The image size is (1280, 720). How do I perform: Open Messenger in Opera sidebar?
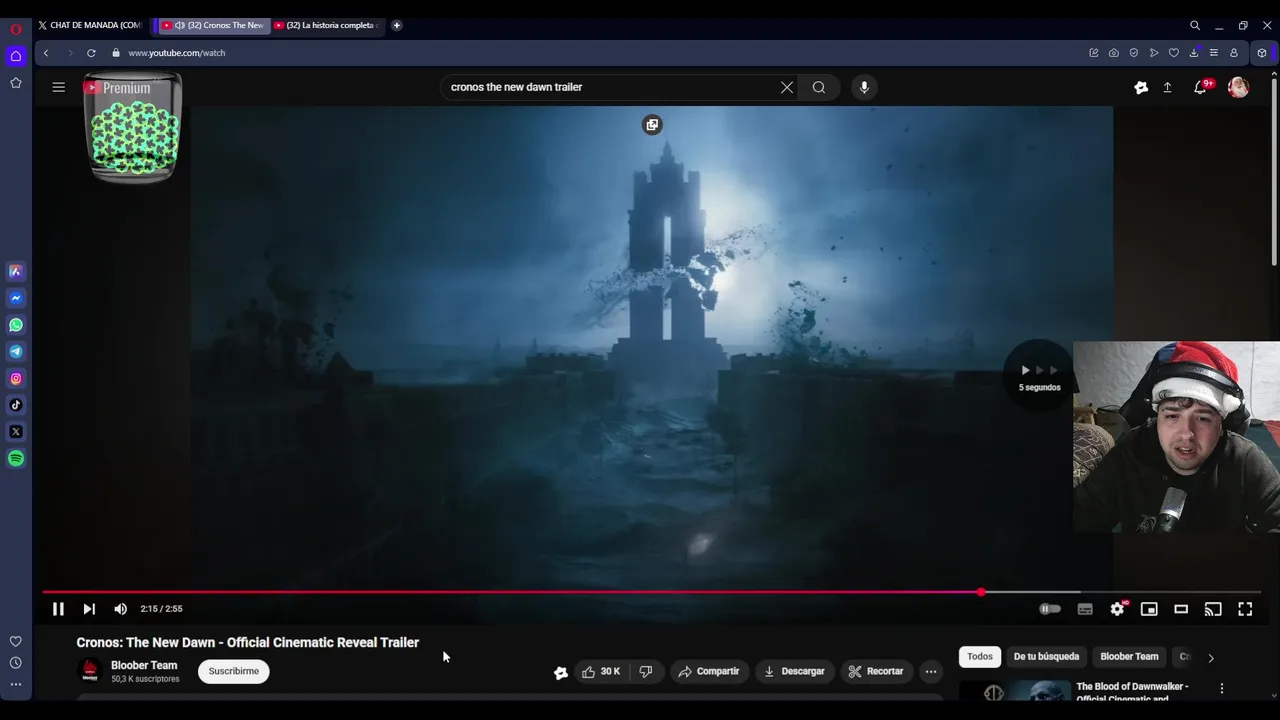[16, 298]
